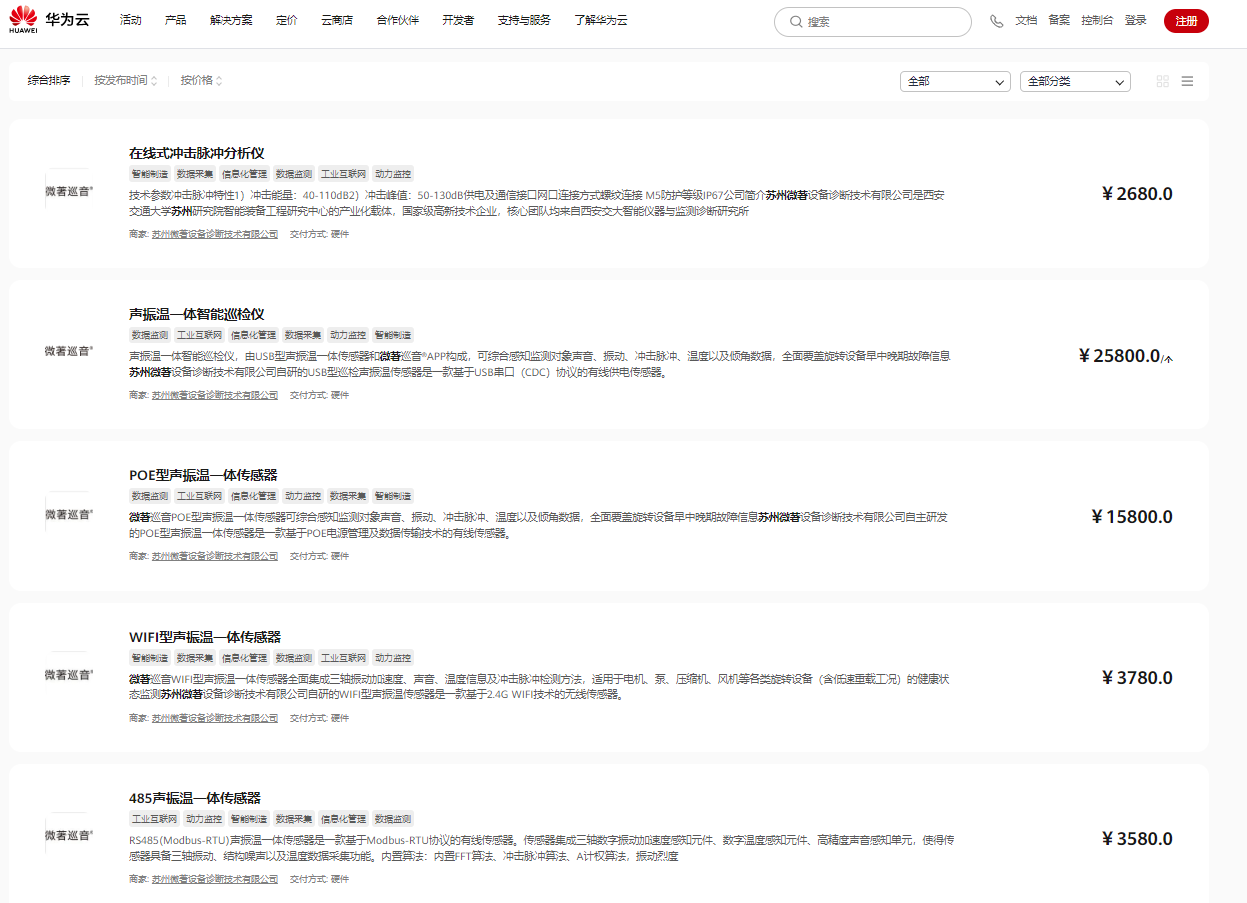
Task: Click 信息化管理 tag on POE型声振温一体传感器
Action: coord(253,496)
